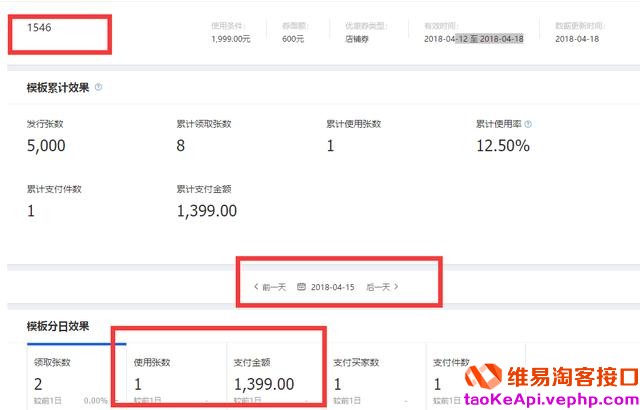This screenshot has height=410, width=640.
Task: Go to previous day with 前一天
Action: click(270, 287)
